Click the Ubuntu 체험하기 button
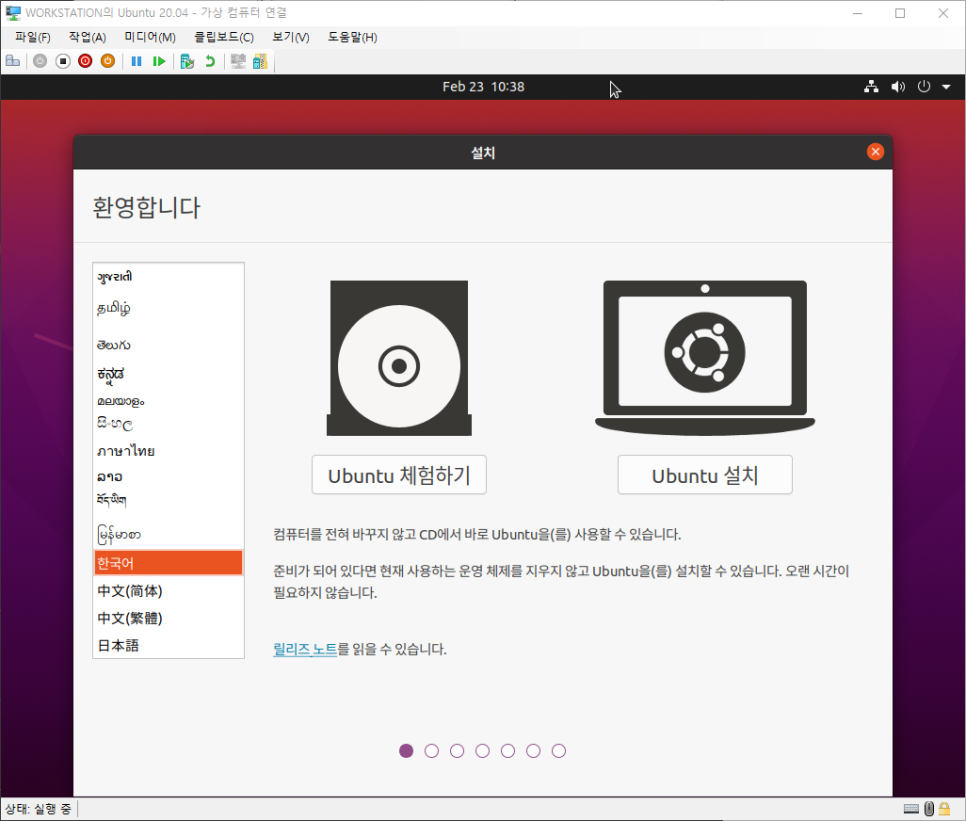The width and height of the screenshot is (966, 821). pos(399,475)
